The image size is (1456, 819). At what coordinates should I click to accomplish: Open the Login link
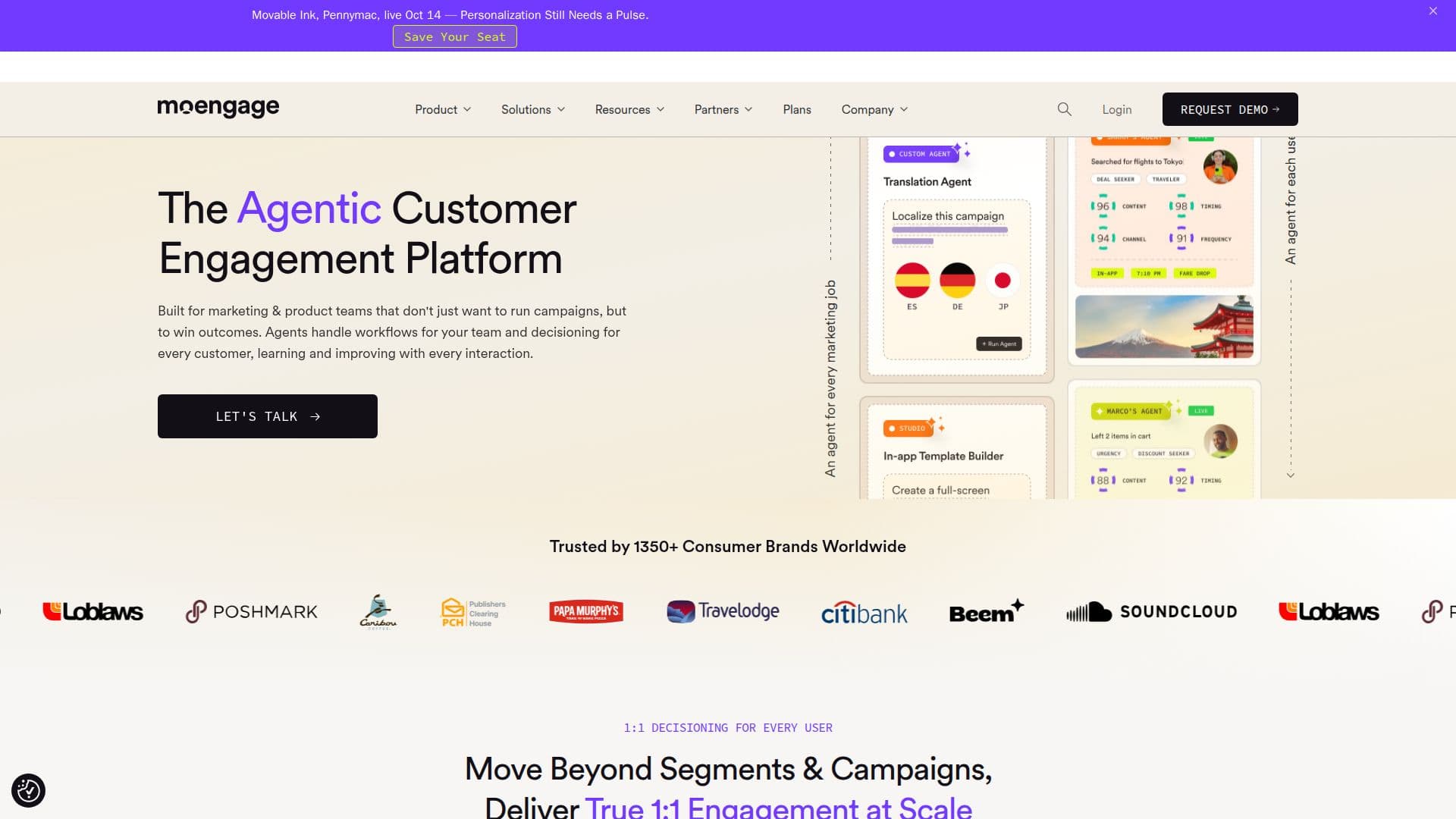1117,109
